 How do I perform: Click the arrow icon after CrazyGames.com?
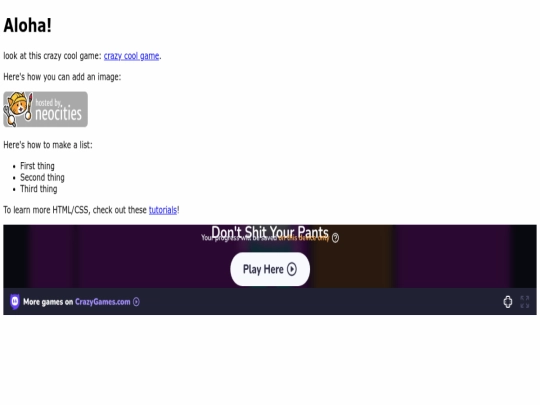pos(136,302)
